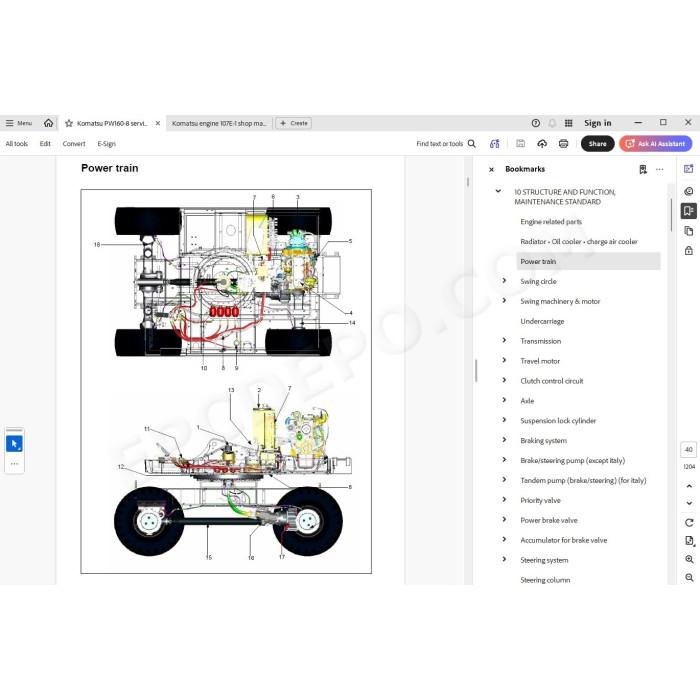Select the Power train bookmark

tap(588, 262)
